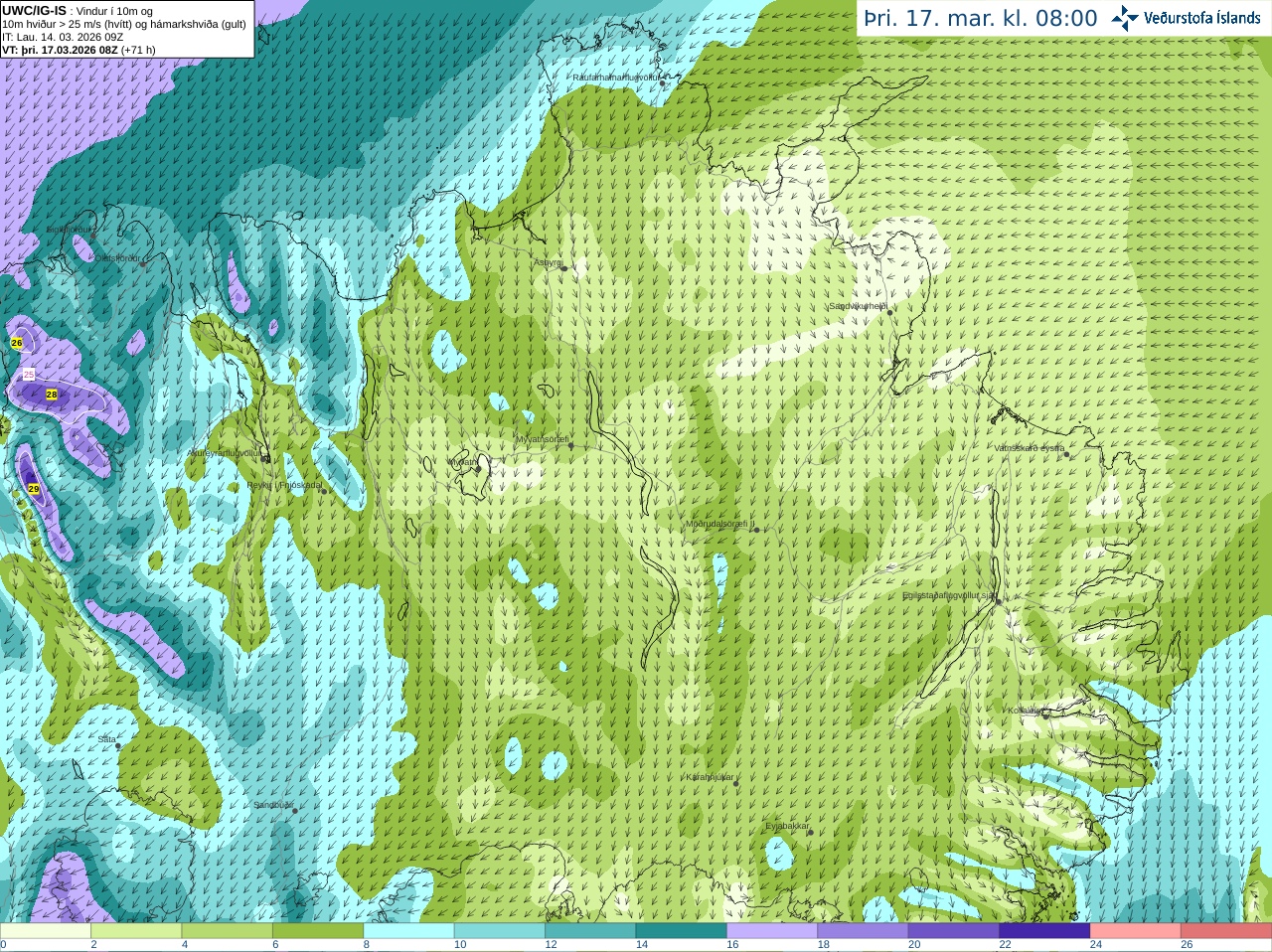
Task: Select the 22–24 m/s dark indigo legend swatch
Action: (x=1045, y=931)
